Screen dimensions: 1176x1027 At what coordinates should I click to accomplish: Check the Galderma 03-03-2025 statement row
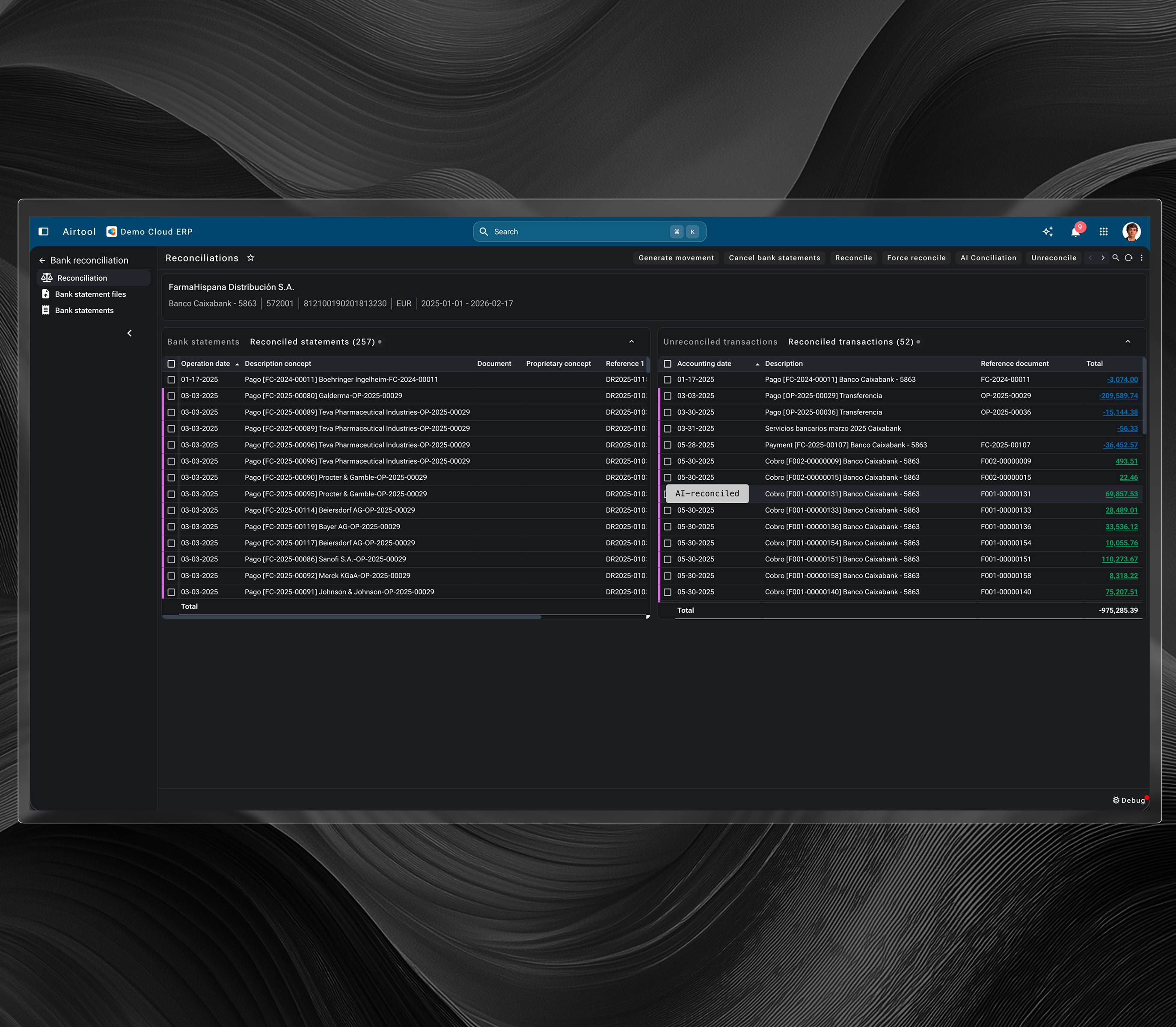(171, 396)
